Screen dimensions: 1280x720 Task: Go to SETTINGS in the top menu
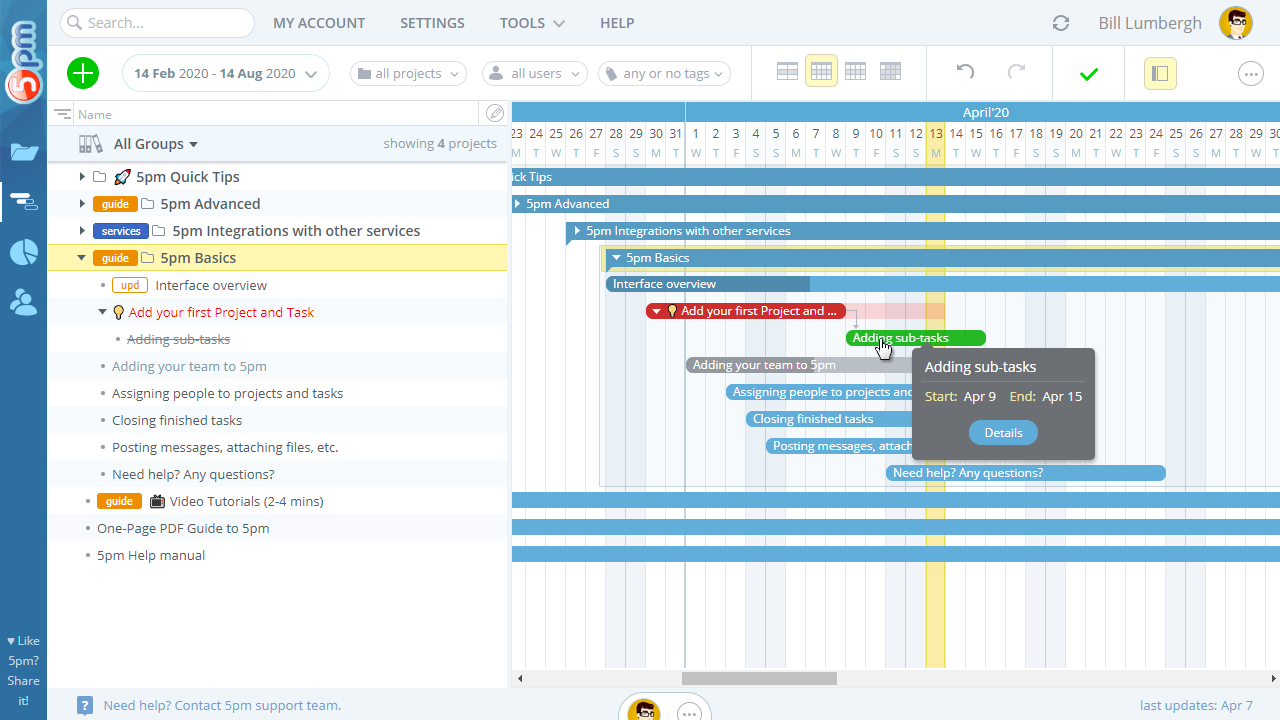432,22
